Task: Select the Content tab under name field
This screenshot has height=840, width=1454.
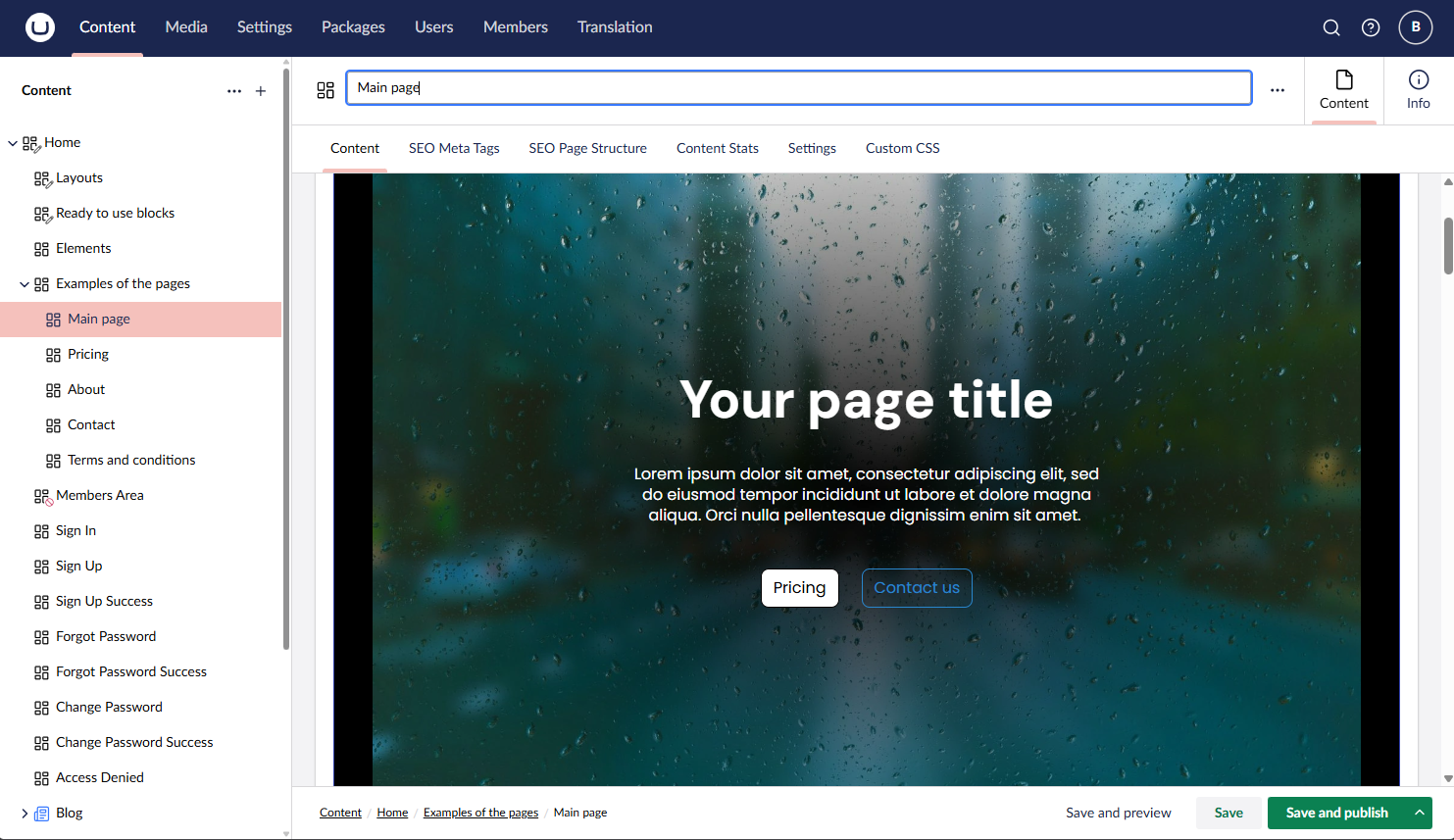Action: [x=355, y=148]
